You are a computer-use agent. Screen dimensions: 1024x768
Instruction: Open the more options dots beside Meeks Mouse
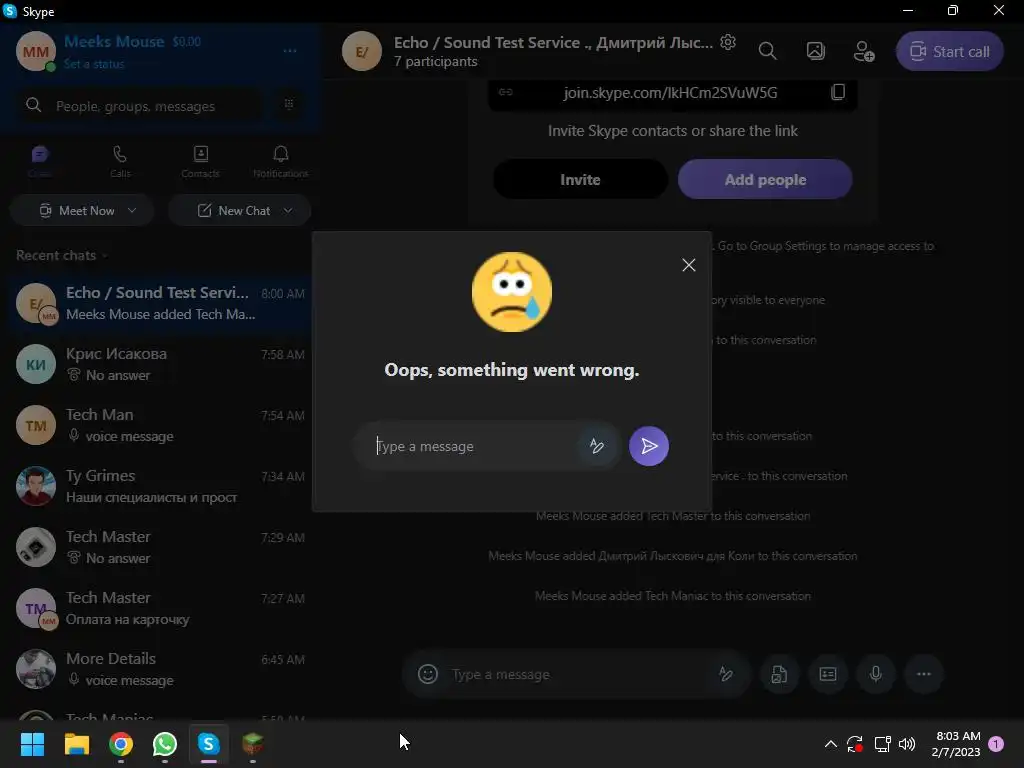290,51
